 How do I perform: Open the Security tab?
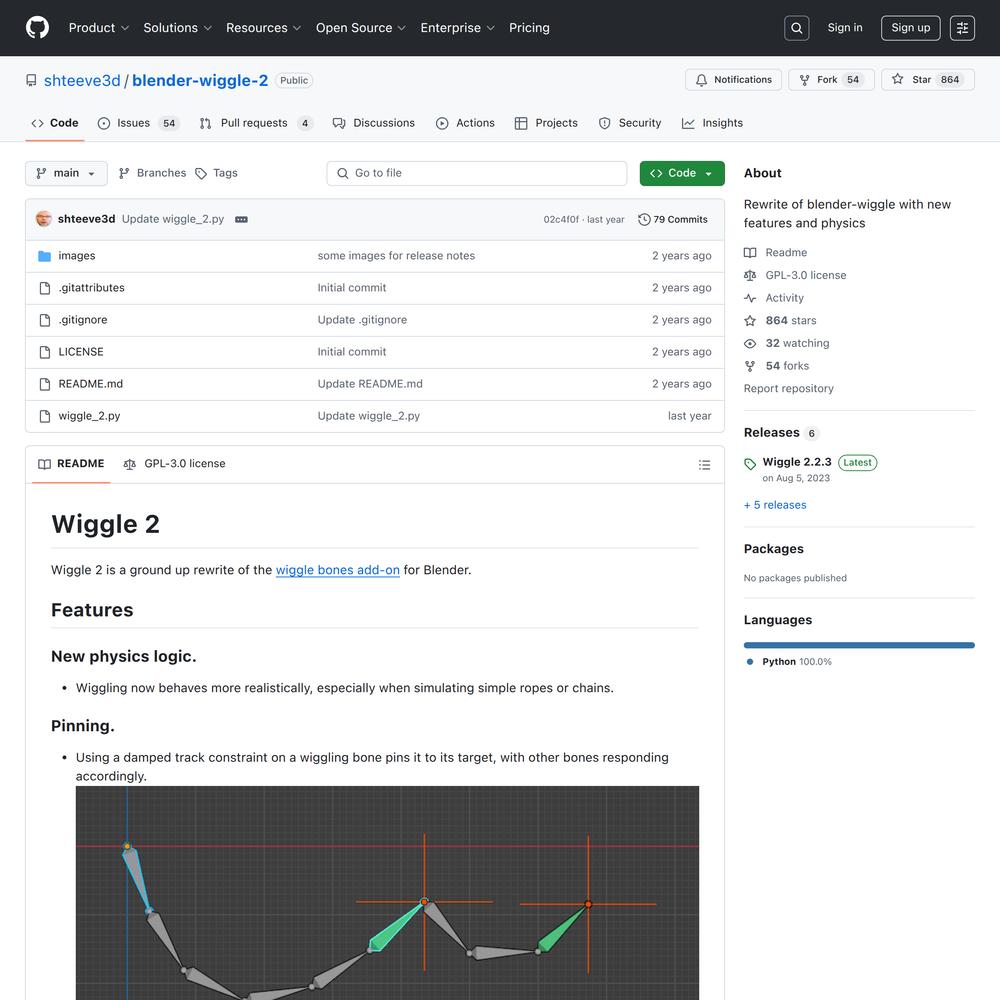point(630,123)
